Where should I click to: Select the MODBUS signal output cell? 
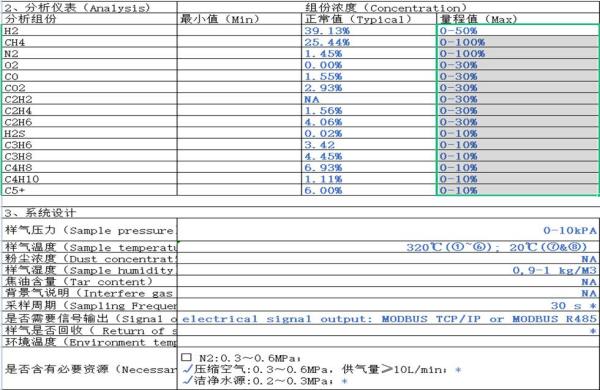(x=387, y=318)
